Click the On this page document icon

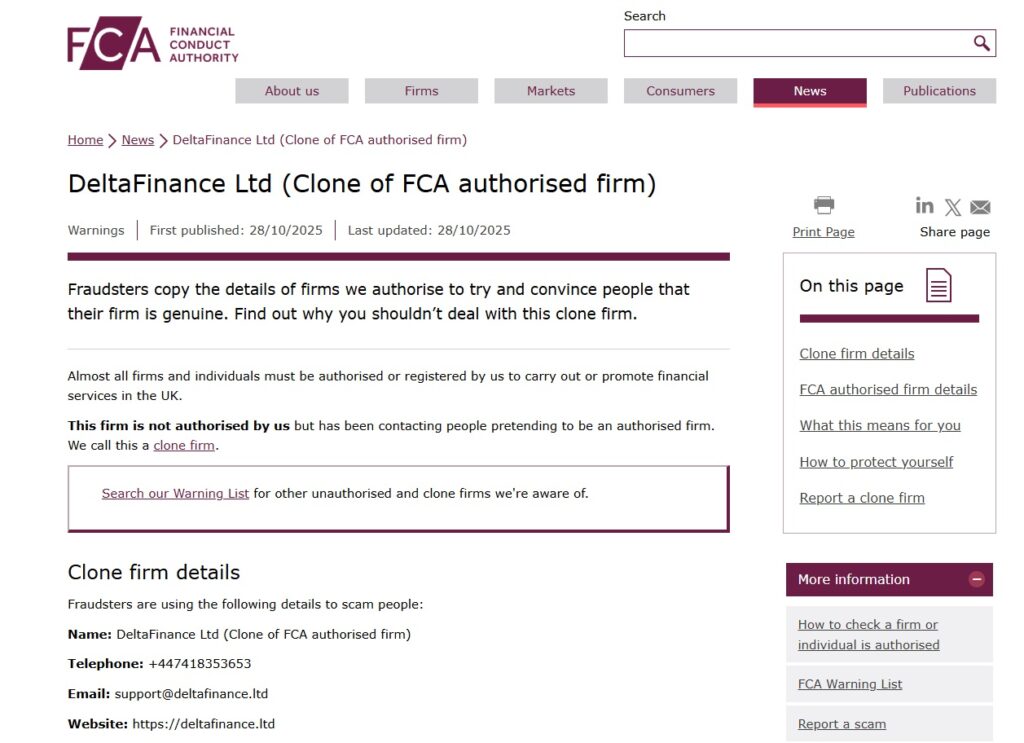click(x=938, y=286)
